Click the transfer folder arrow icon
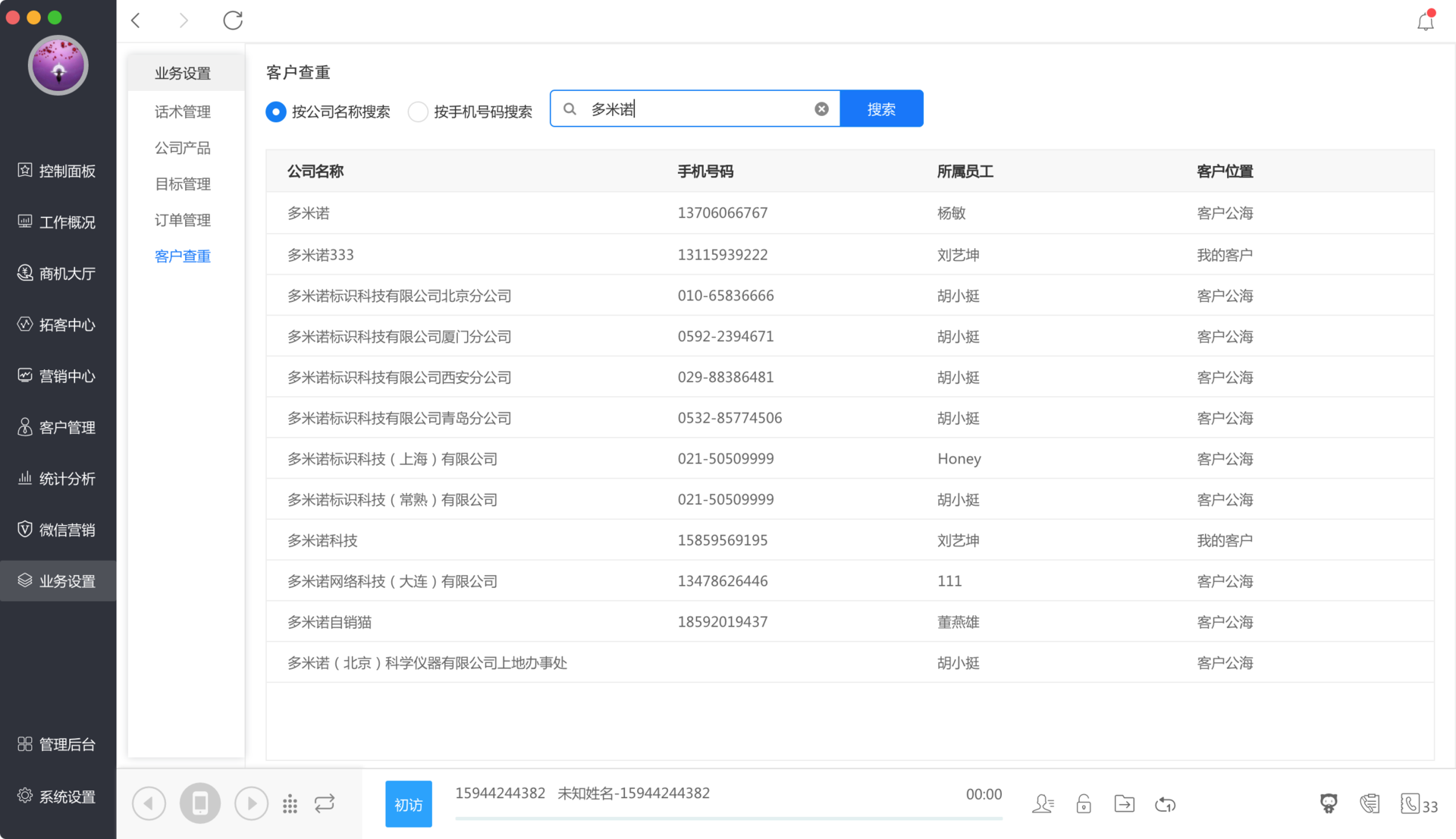This screenshot has width=1456, height=839. tap(1125, 803)
